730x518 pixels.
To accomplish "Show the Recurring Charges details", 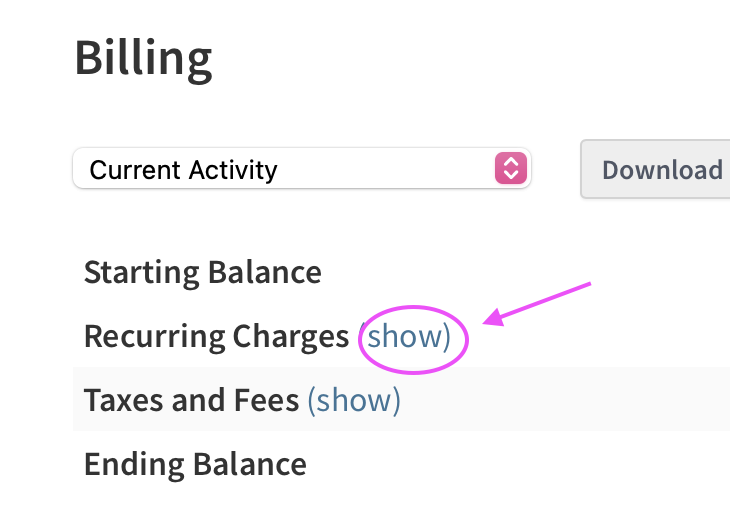I will [x=405, y=336].
